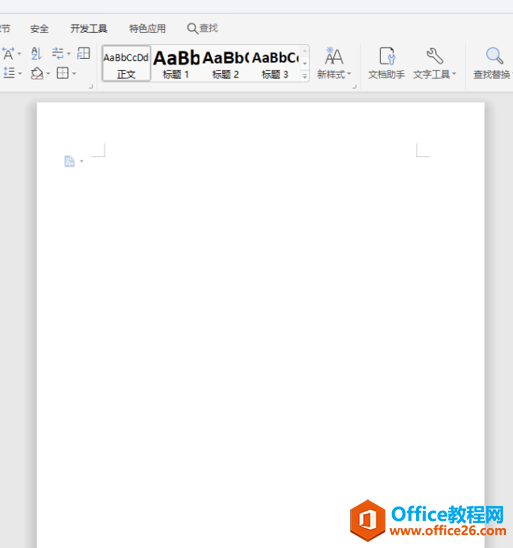
Task: Click the shading paint bucket icon
Action: 37,73
